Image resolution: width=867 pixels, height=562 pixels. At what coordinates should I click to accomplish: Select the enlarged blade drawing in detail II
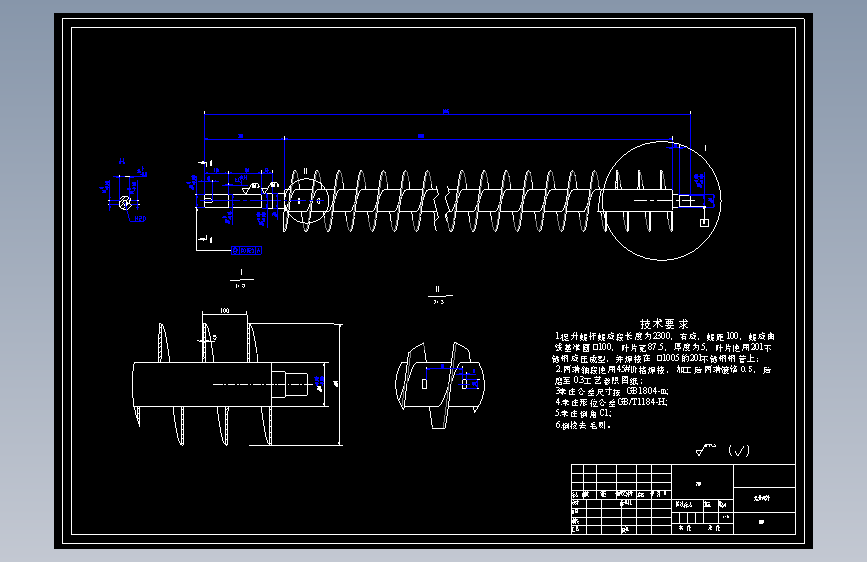click(440, 385)
